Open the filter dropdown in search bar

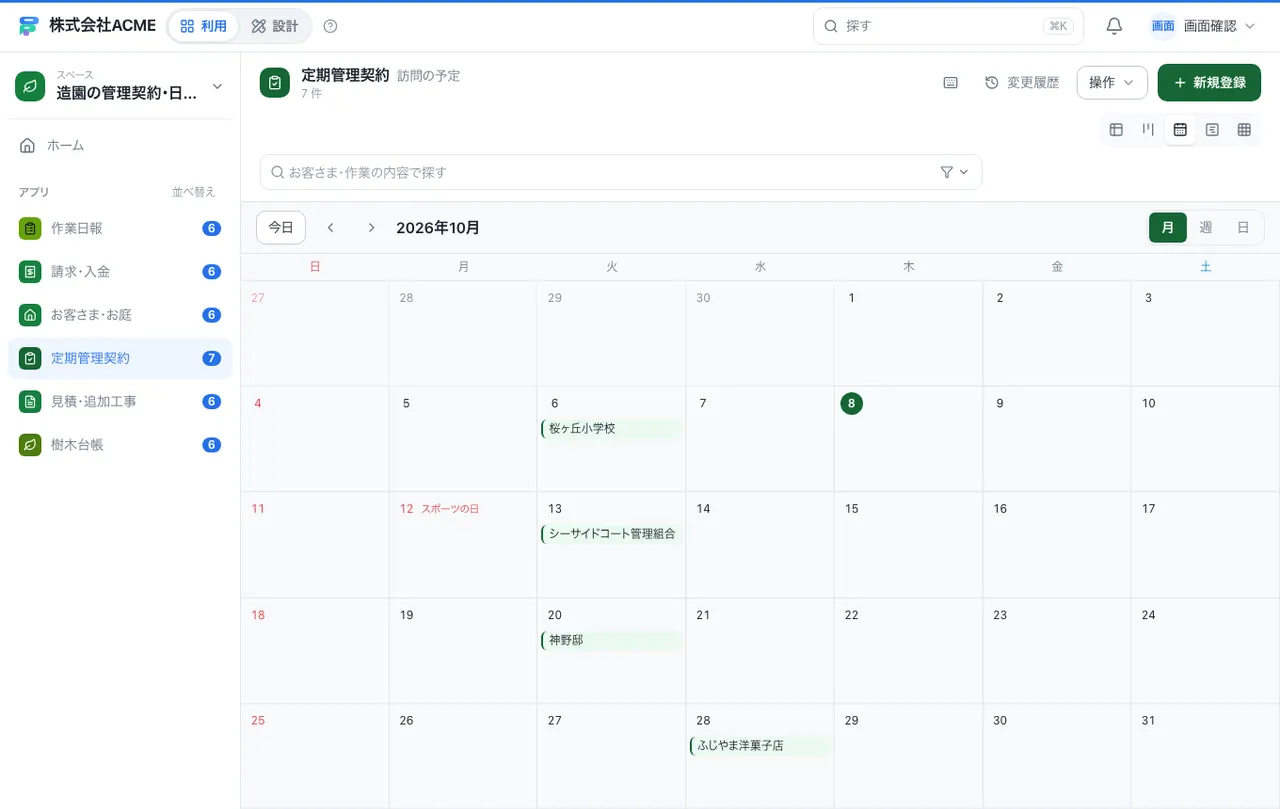pyautogui.click(x=955, y=172)
